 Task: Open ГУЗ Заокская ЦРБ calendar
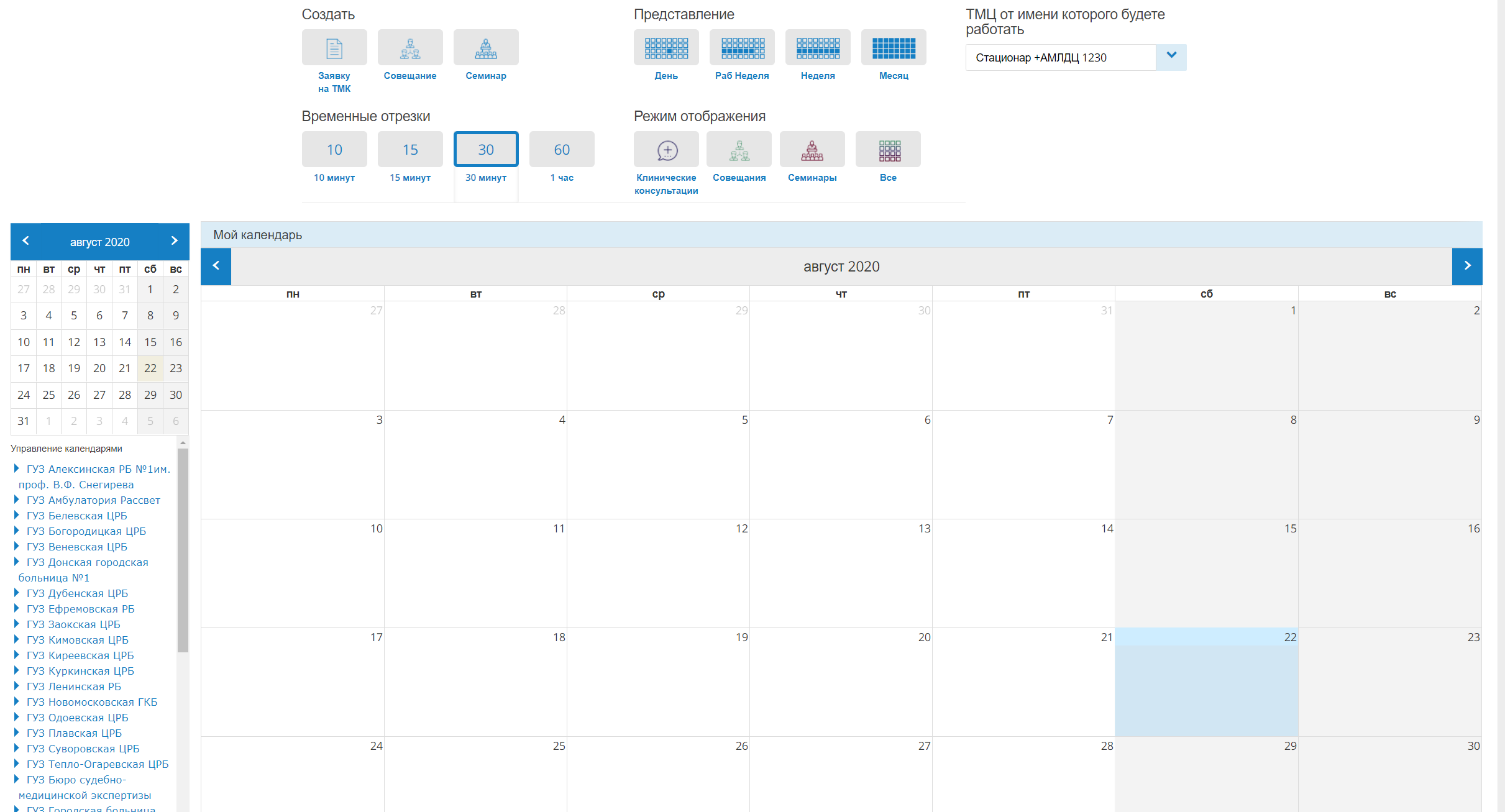coord(73,624)
